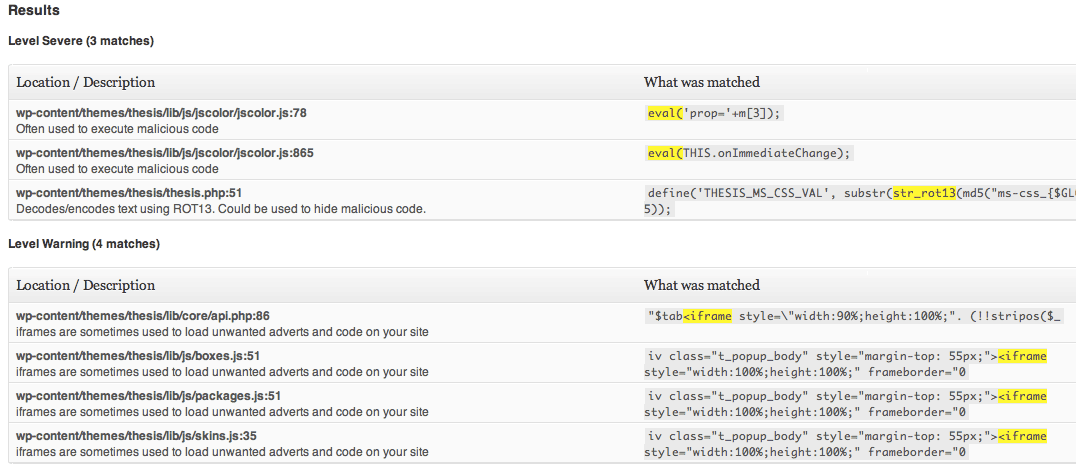Select the boxes.js:51 file path
This screenshot has height=472, width=1076.
(138, 356)
